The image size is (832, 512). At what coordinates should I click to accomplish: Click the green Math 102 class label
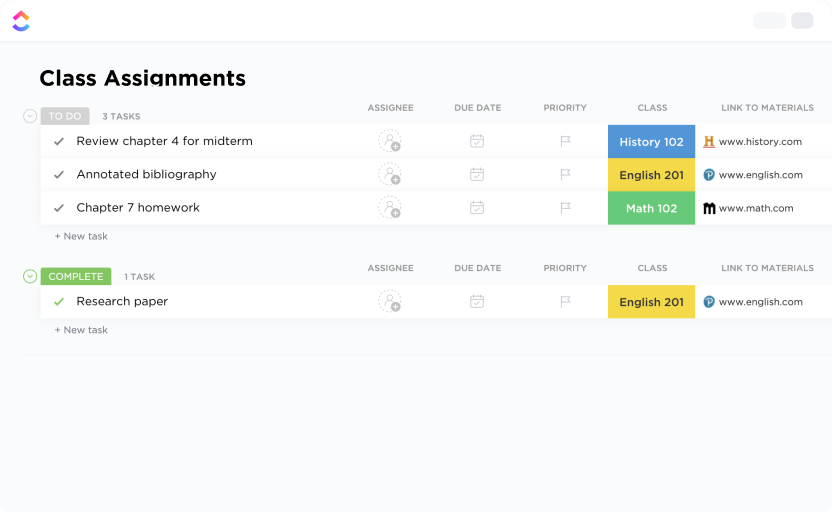point(651,209)
